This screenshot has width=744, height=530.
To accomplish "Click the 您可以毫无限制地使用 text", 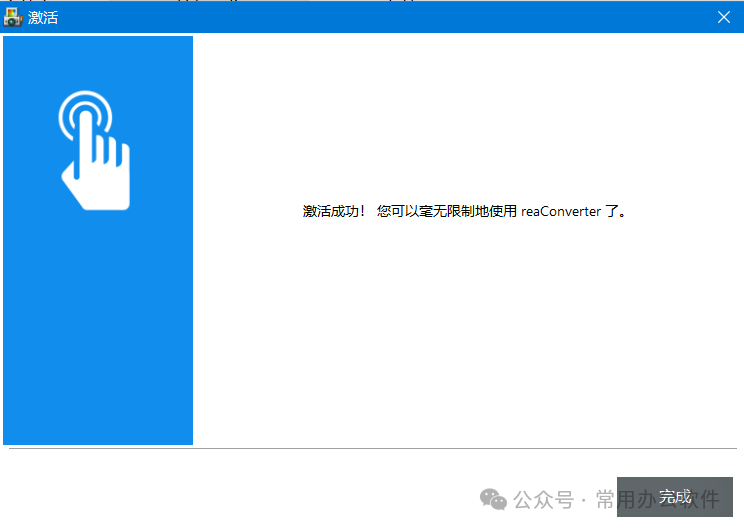I will tap(448, 212).
